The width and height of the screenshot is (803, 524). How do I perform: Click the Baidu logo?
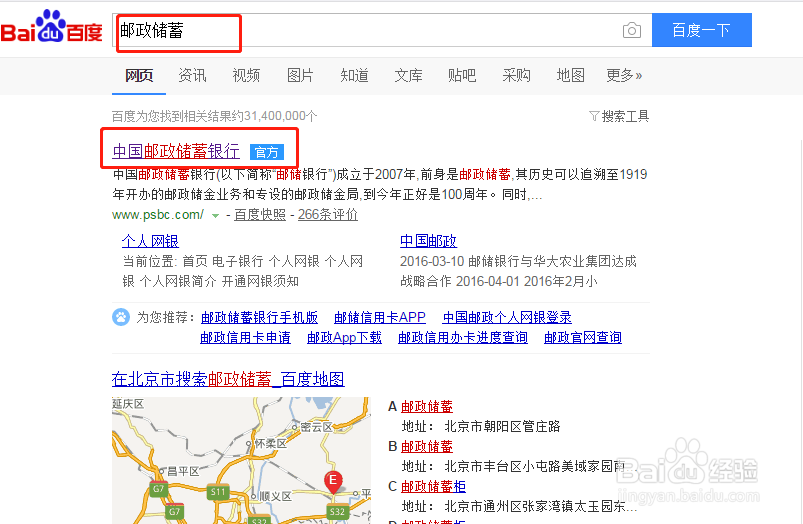coord(51,27)
